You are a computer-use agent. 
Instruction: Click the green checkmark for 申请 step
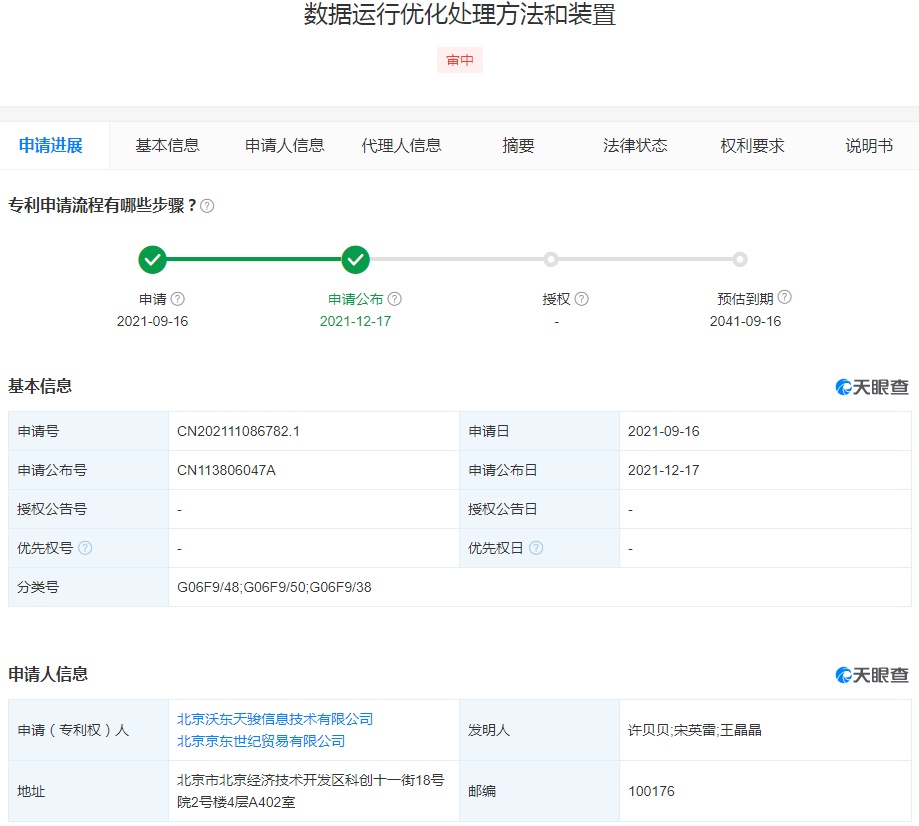(x=152, y=259)
